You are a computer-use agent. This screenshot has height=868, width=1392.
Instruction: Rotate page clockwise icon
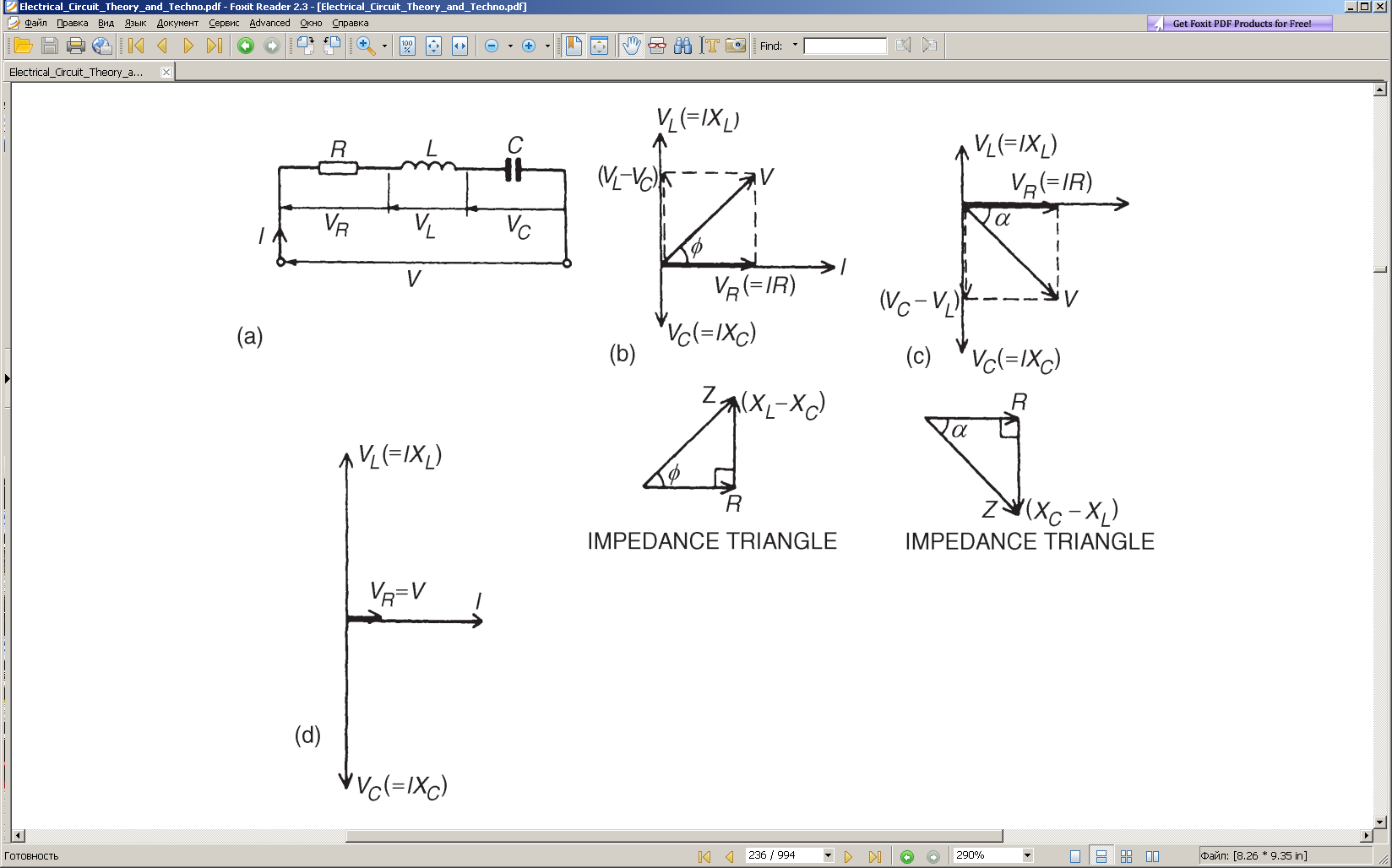(306, 46)
